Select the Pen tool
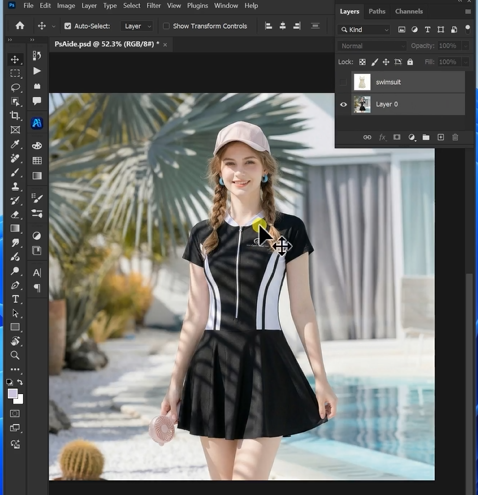This screenshot has height=495, width=478. click(x=15, y=285)
